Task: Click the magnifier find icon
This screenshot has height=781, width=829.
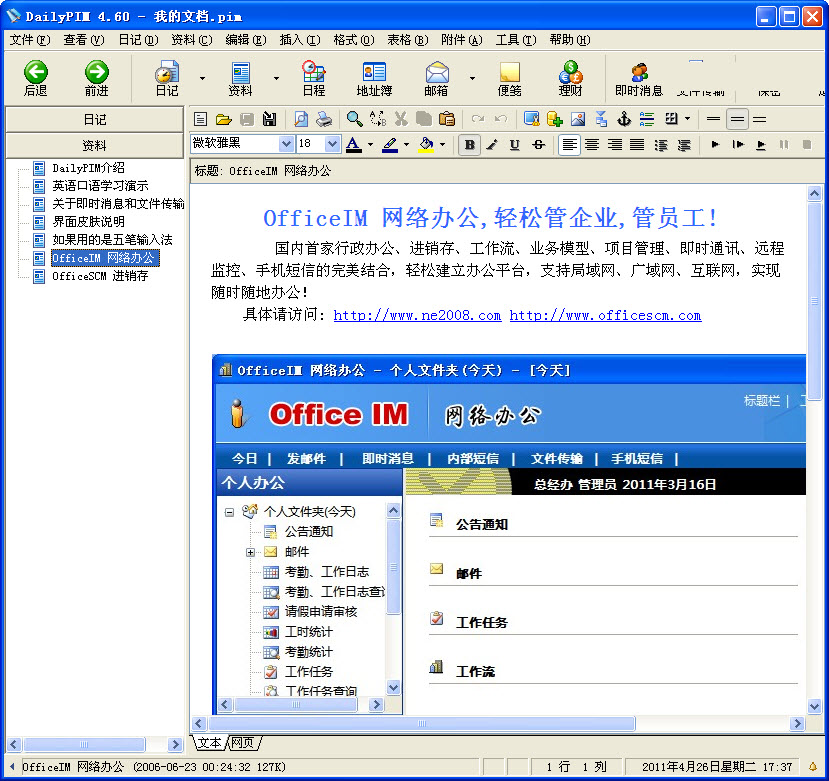Action: 354,120
